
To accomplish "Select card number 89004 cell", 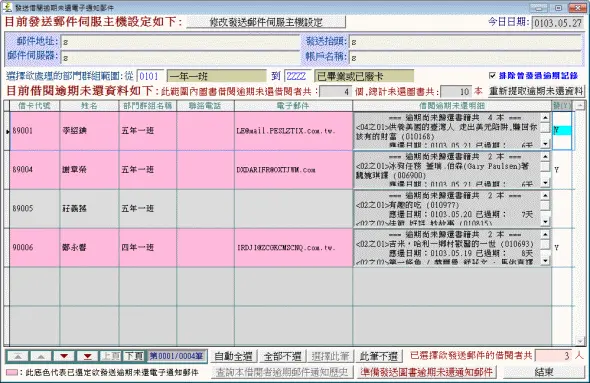I will click(35, 170).
